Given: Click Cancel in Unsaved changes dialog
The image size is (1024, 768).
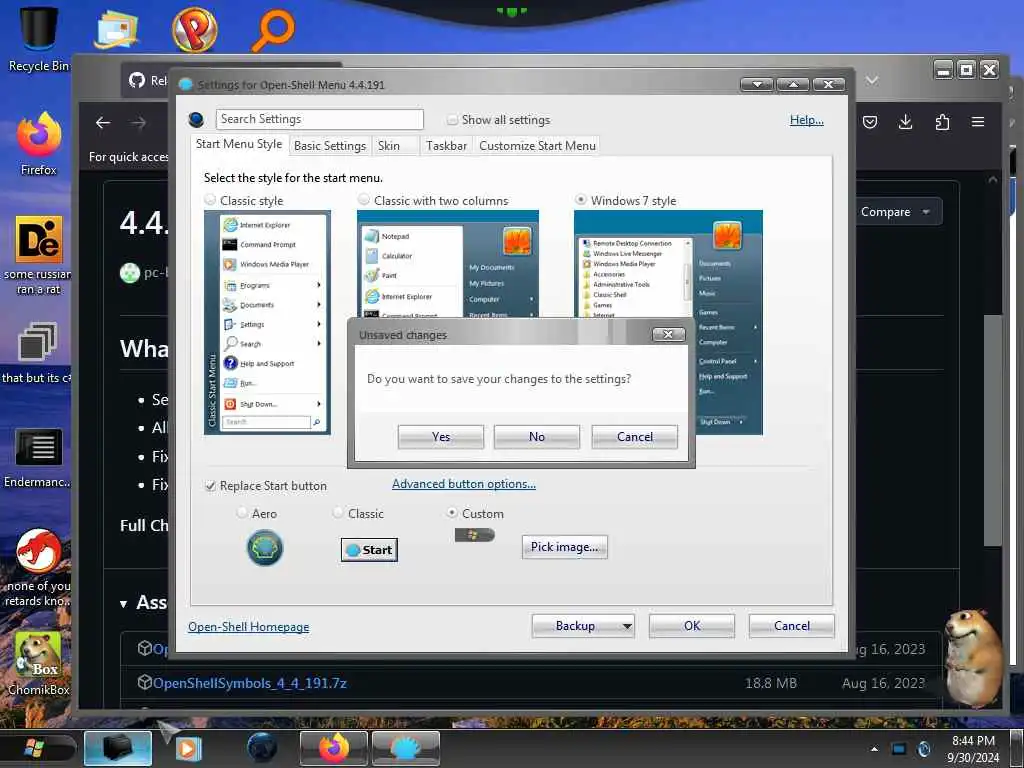Looking at the screenshot, I should [635, 436].
